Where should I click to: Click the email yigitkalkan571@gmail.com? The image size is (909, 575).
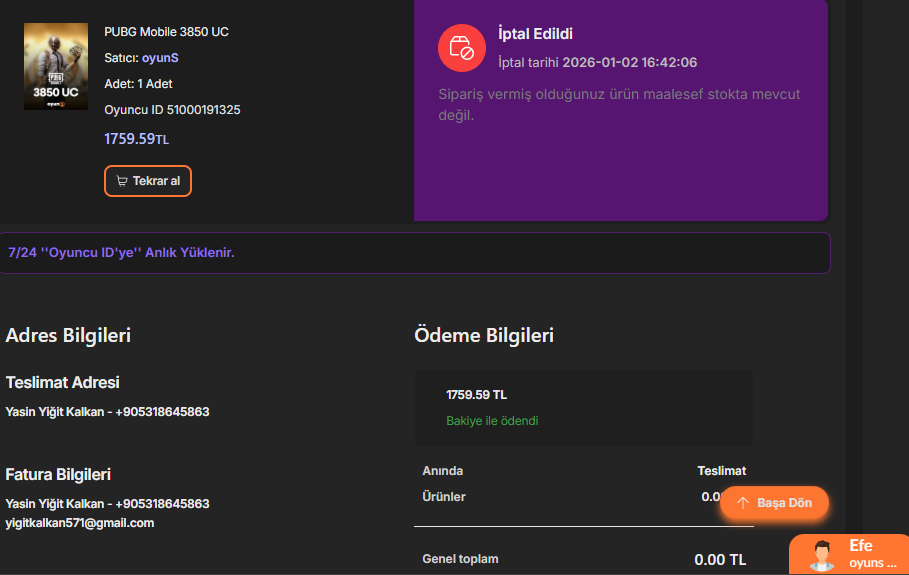click(x=79, y=523)
